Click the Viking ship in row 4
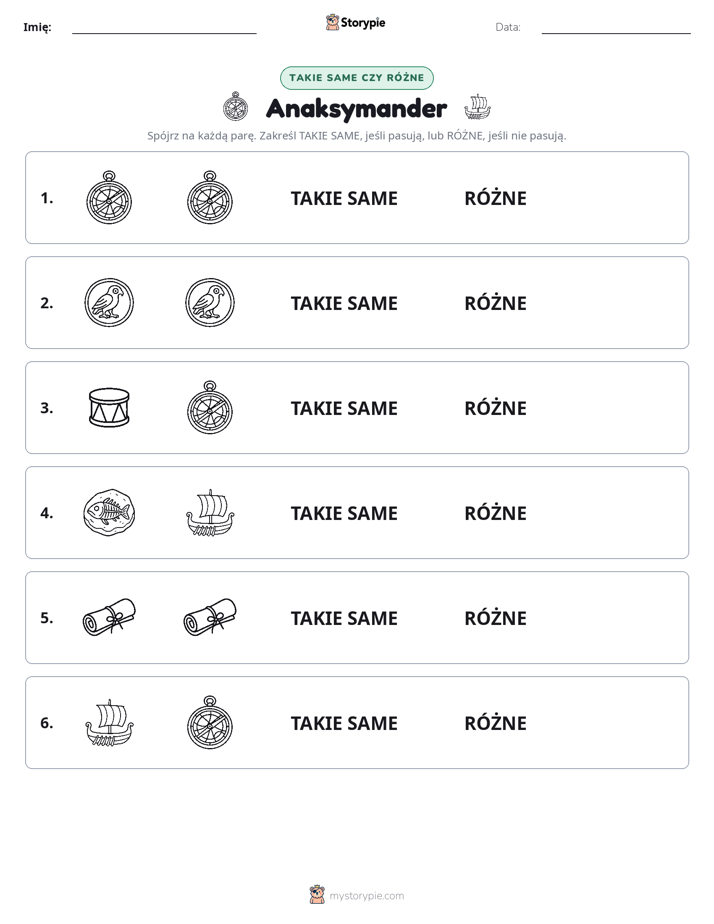 (x=210, y=512)
